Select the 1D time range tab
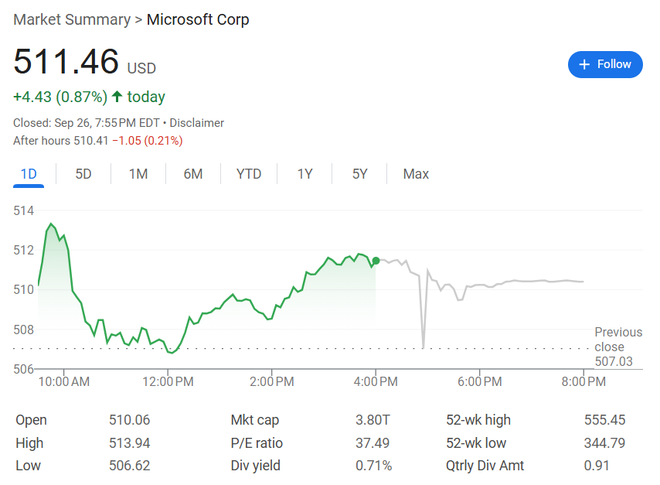 (x=29, y=174)
